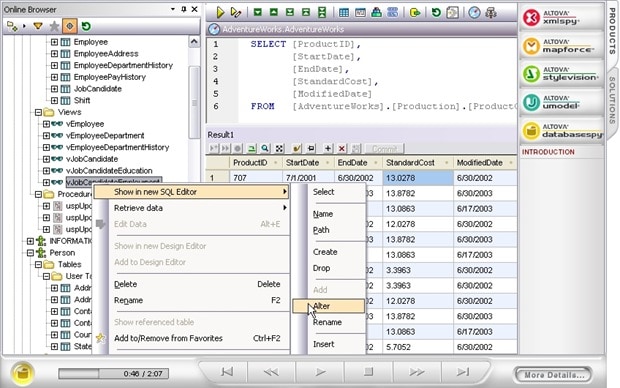Click the grey favorites star icon
This screenshot has width=620, height=388.
click(x=54, y=26)
